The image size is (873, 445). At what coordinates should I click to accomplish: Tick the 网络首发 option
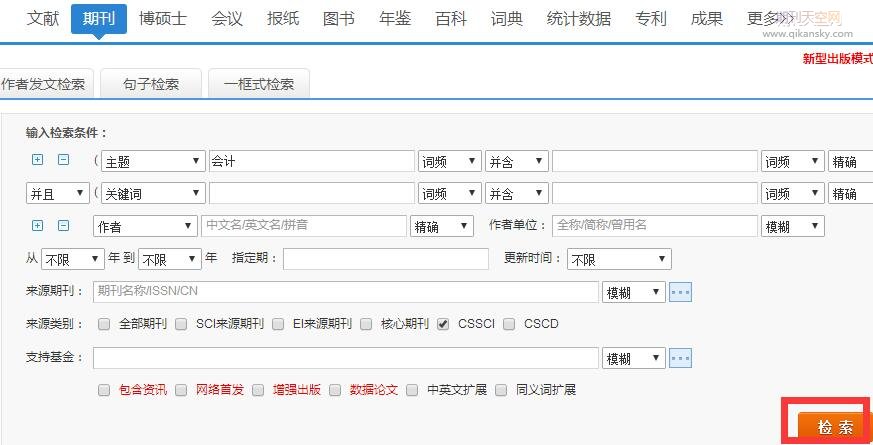coord(181,390)
